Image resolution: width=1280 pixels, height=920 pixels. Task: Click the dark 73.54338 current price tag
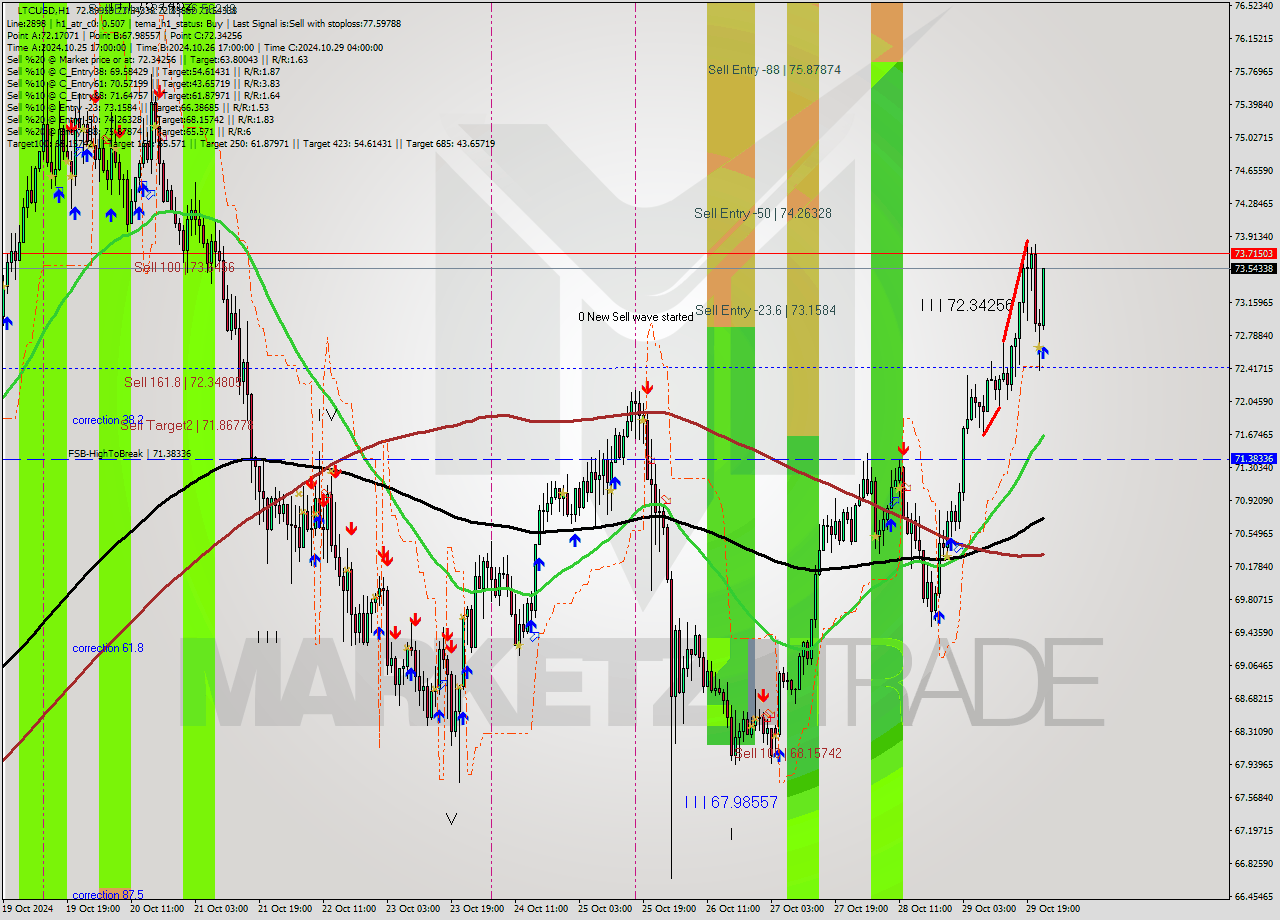1254,268
